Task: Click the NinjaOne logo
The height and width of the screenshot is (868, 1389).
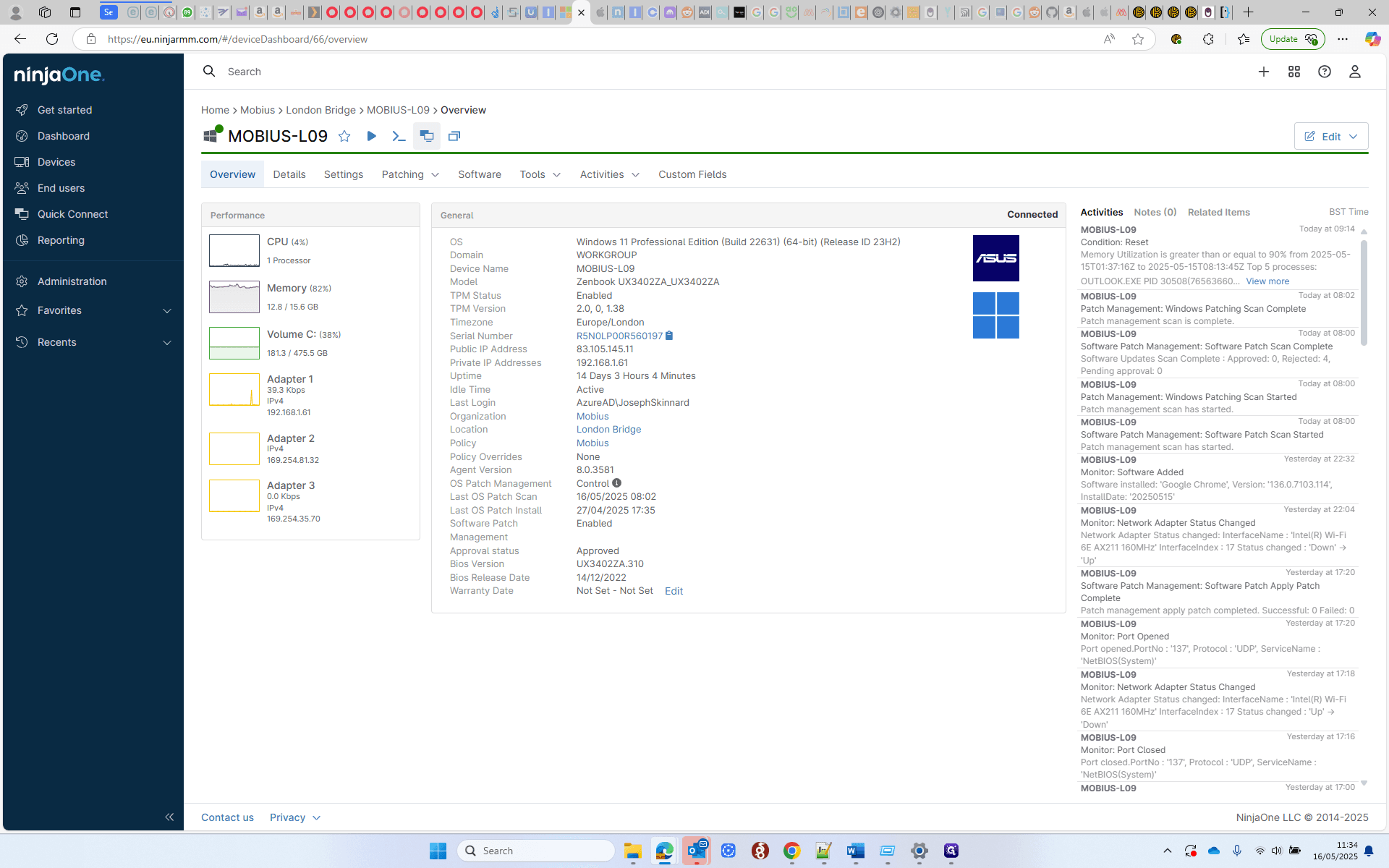Action: tap(59, 75)
